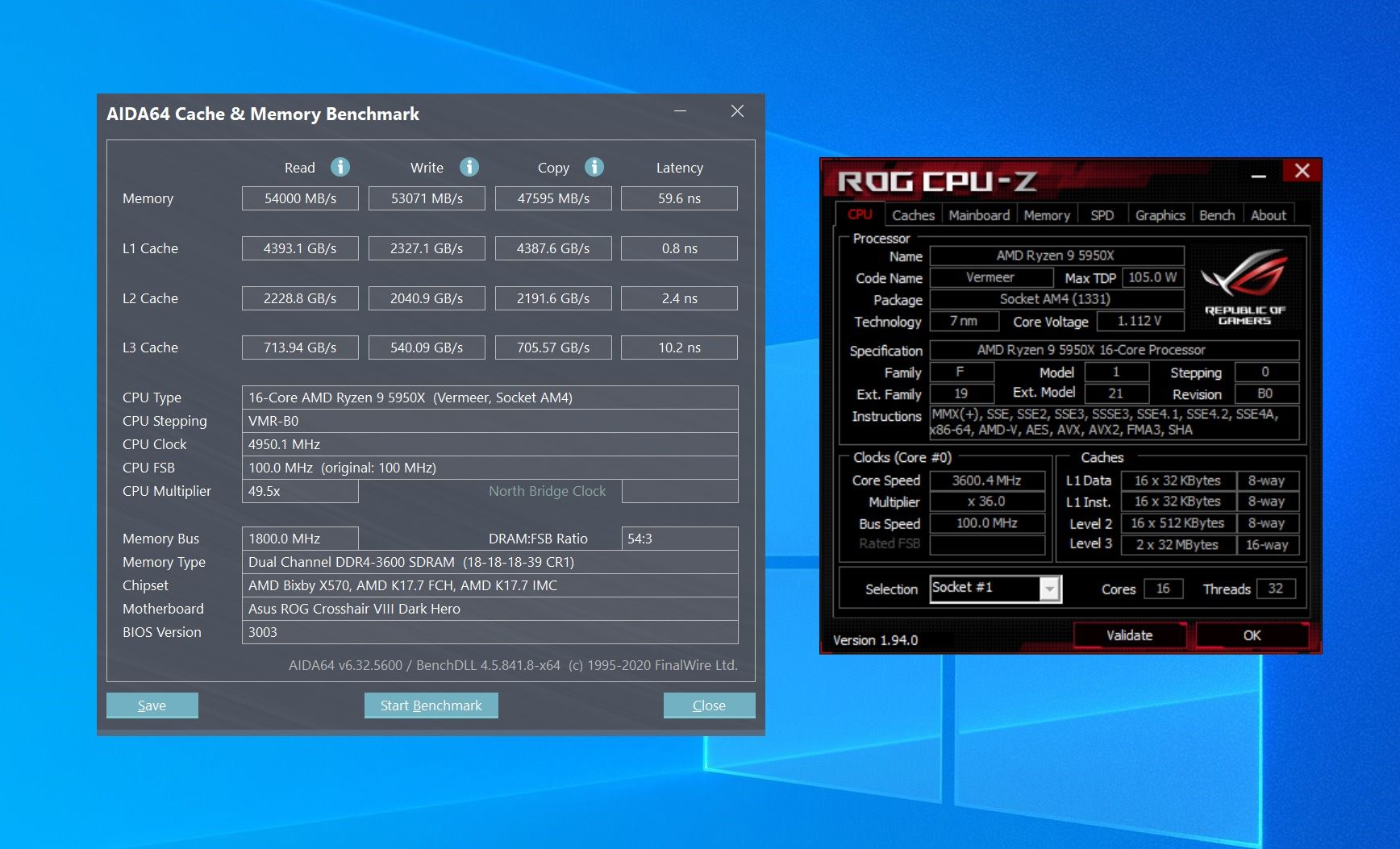Click the CPU Type field in AIDA64
The image size is (1400, 849).
coord(490,397)
